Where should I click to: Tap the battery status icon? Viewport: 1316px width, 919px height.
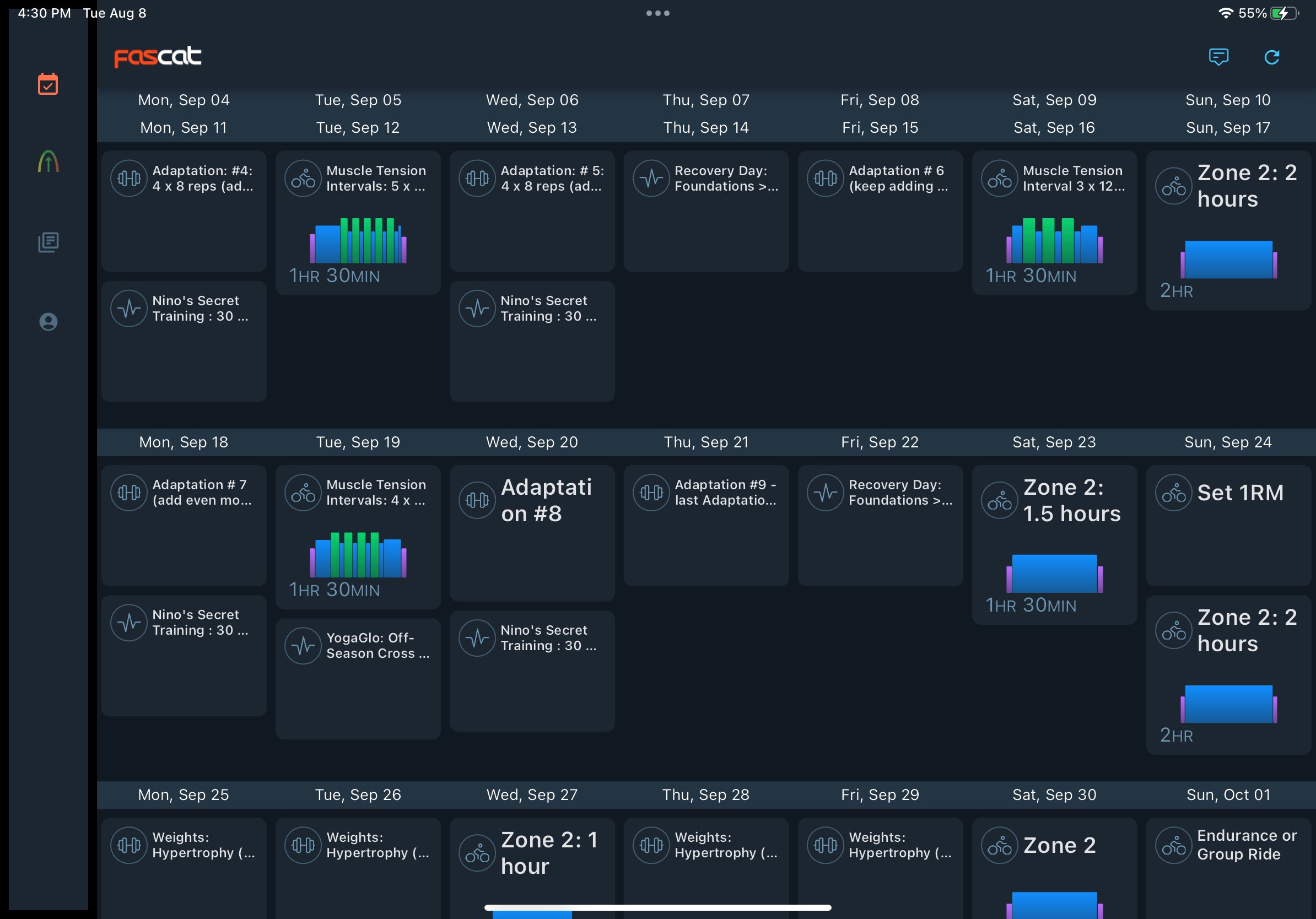coord(1285,13)
